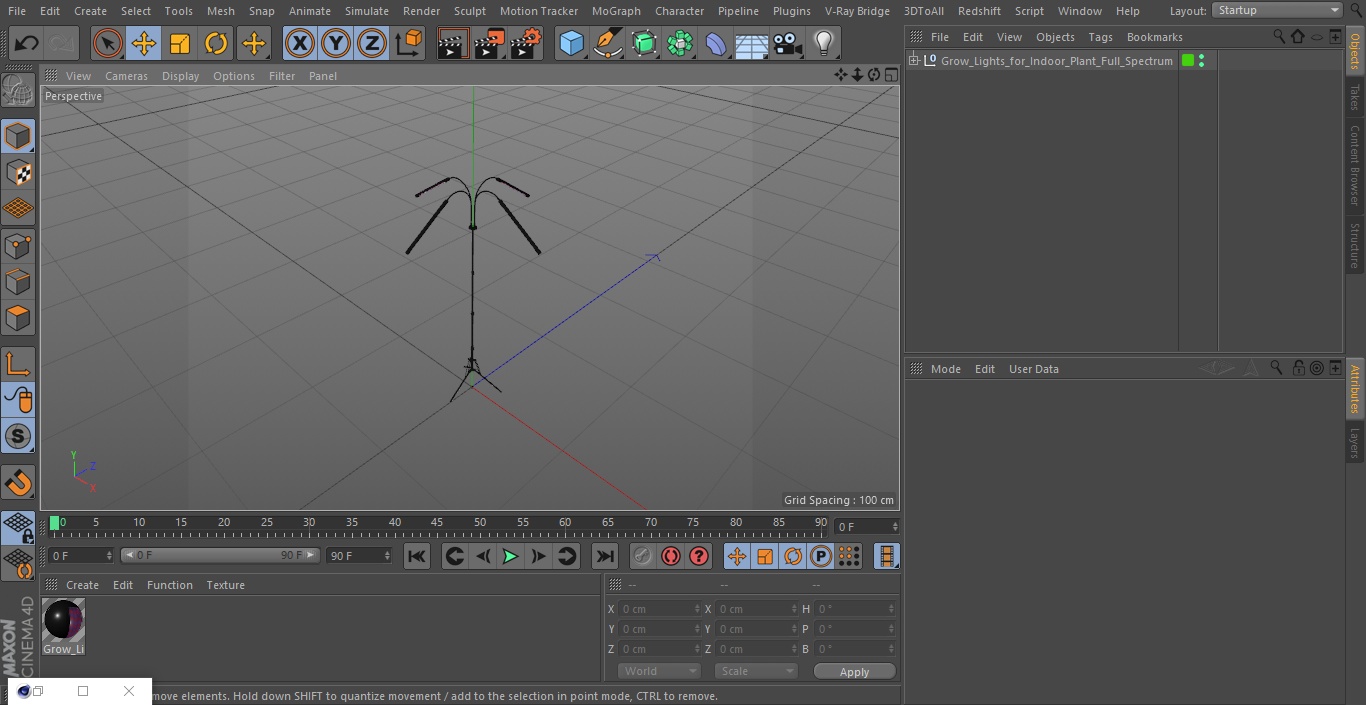Open the viewport Display menu
The width and height of the screenshot is (1366, 705).
click(x=180, y=76)
